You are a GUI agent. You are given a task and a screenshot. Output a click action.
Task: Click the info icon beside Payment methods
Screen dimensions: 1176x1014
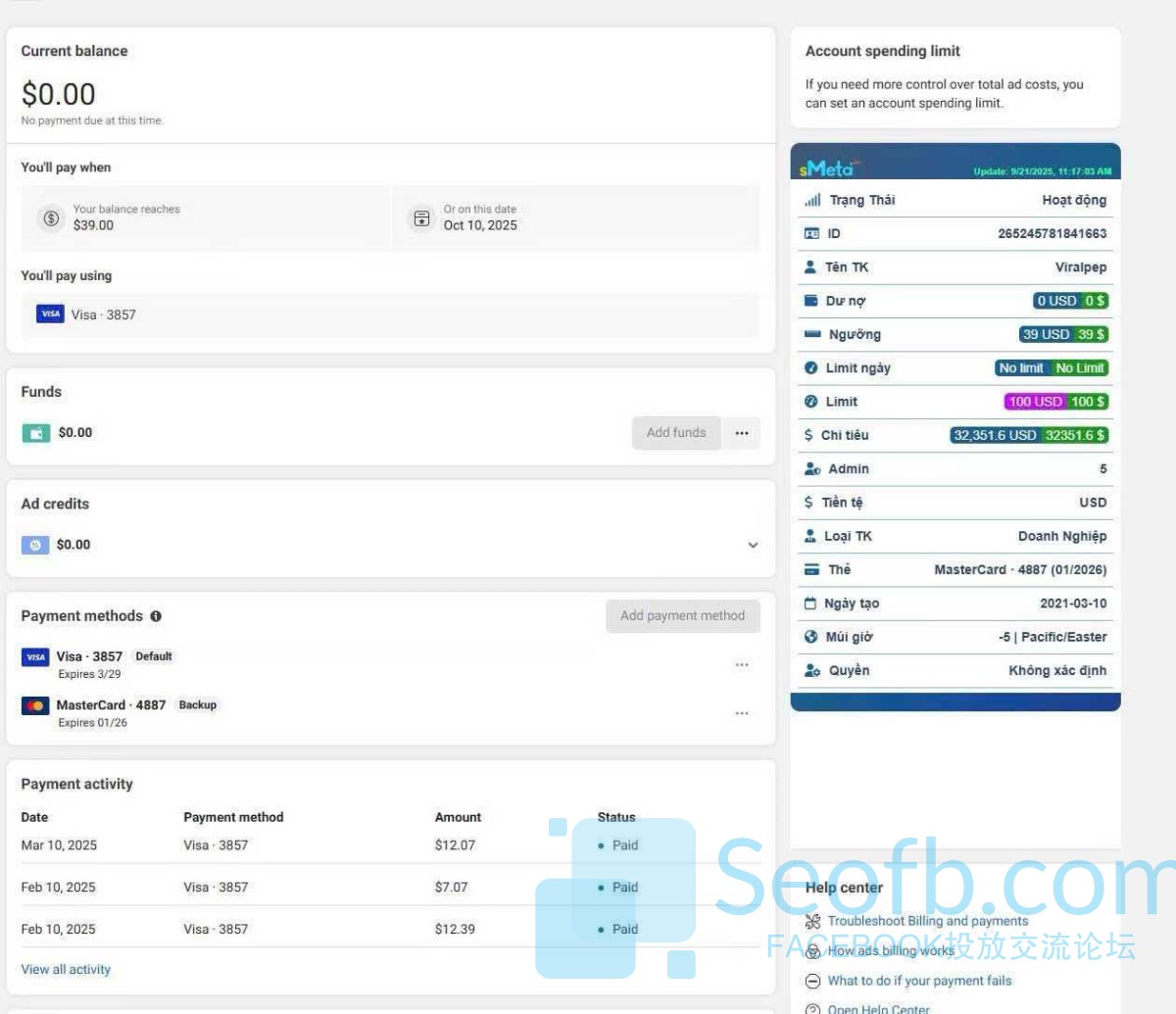tap(156, 616)
